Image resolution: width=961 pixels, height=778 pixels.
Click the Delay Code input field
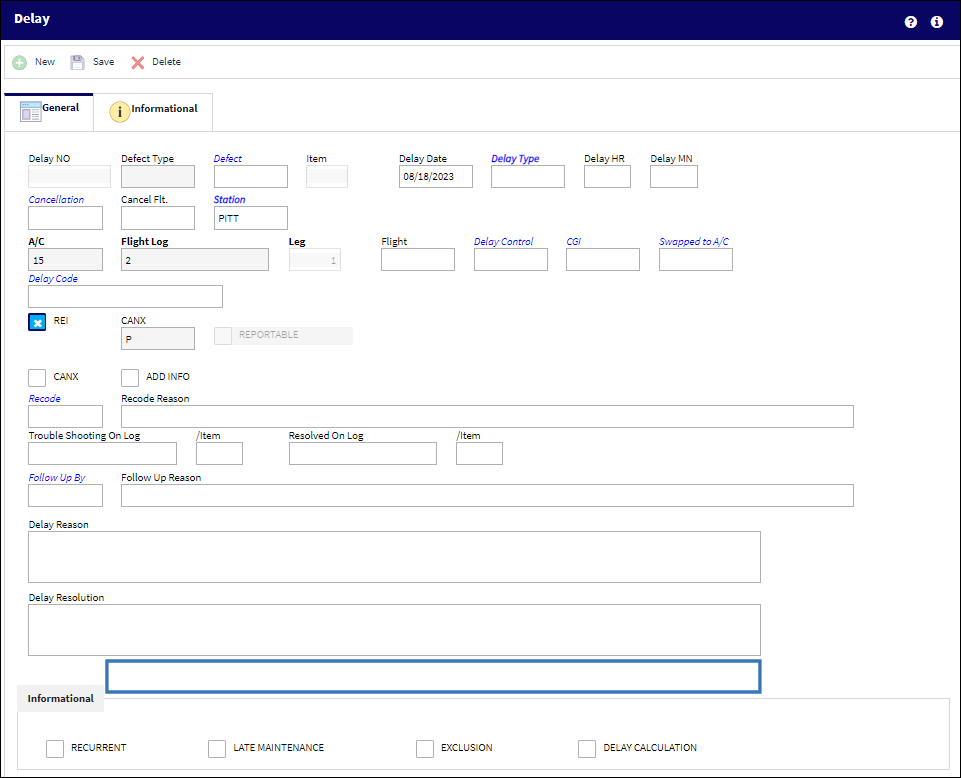point(126,297)
